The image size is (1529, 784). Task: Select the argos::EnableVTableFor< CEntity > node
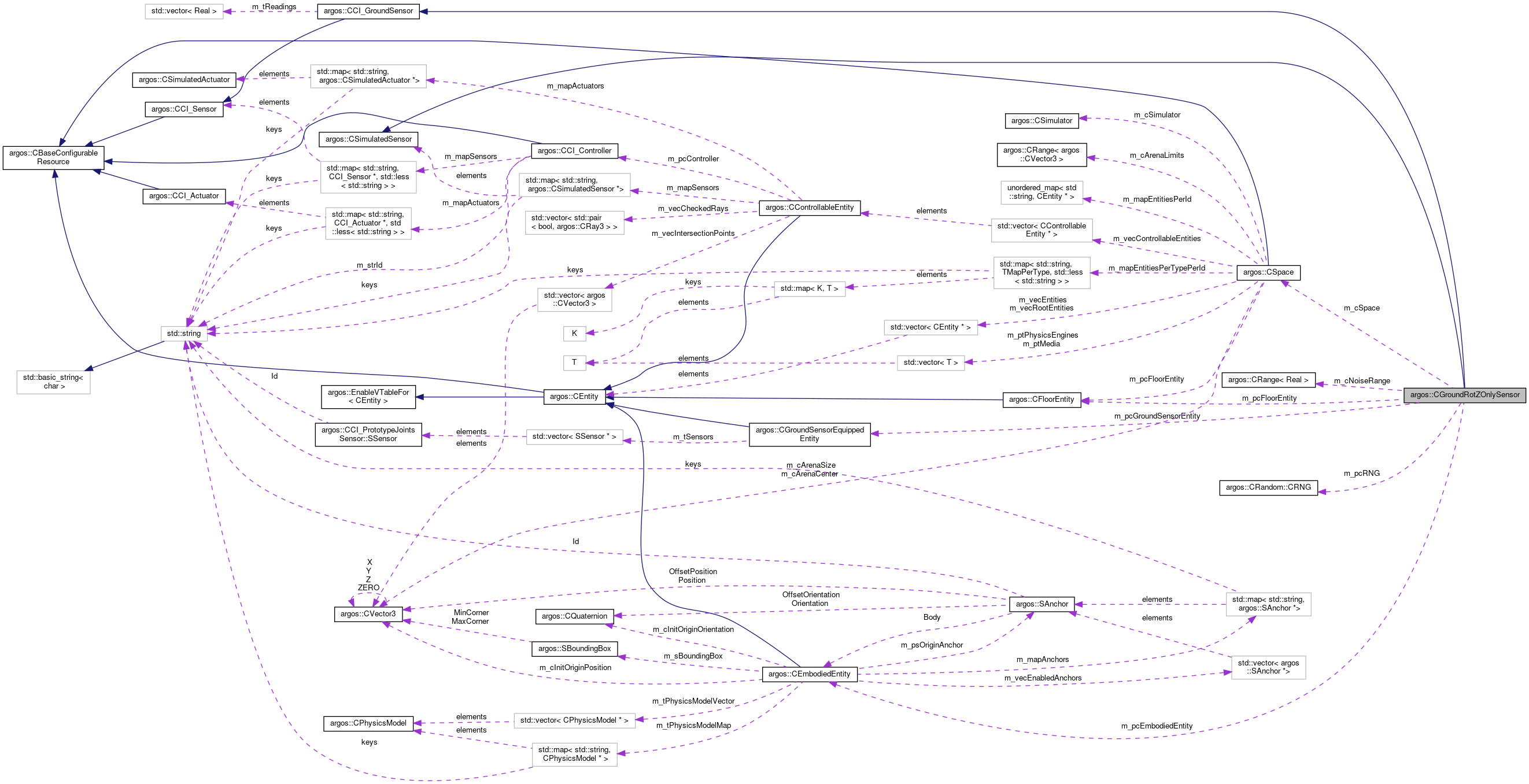coord(368,397)
